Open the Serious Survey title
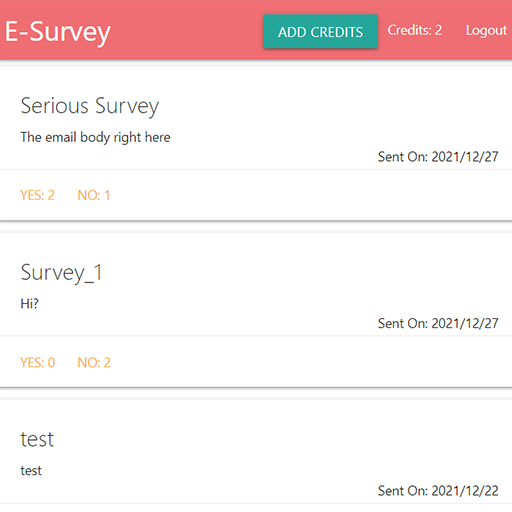Viewport: 512px width, 512px height. point(90,106)
